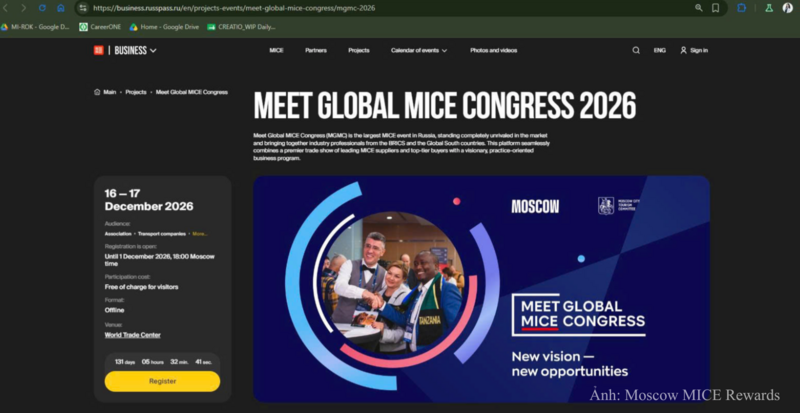This screenshot has width=800, height=413.
Task: Go to Projects breadcrumb
Action: point(136,92)
